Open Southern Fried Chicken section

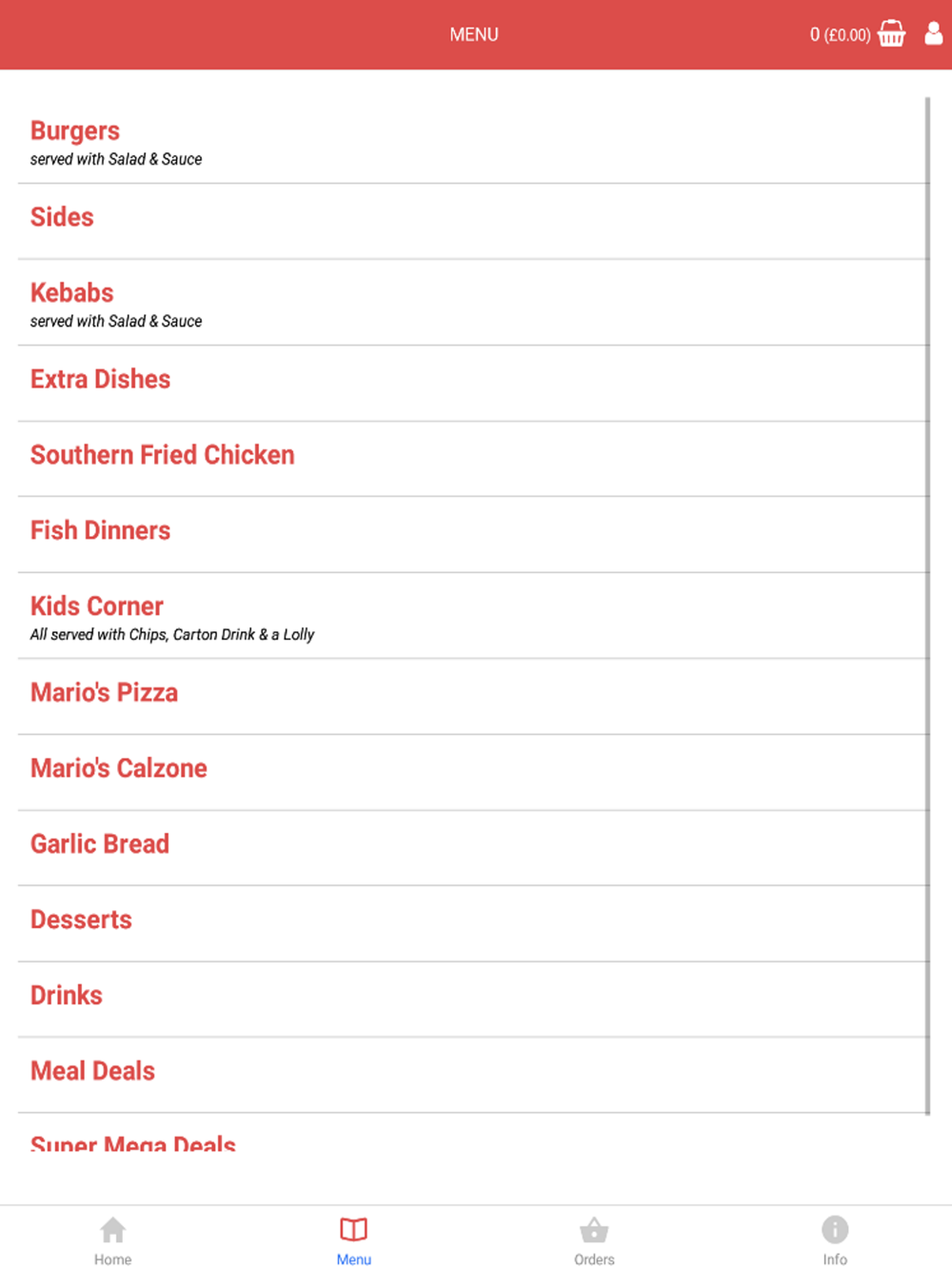click(x=473, y=459)
